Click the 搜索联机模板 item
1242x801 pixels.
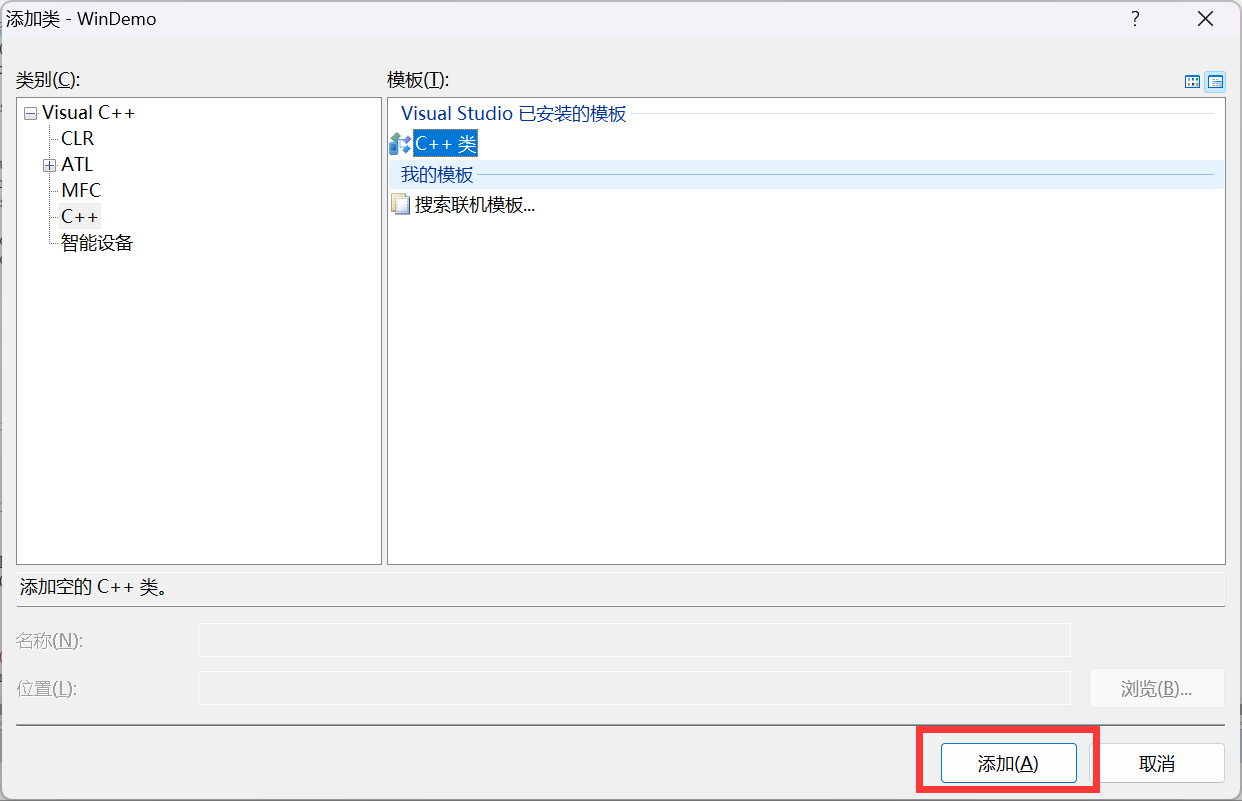click(x=474, y=205)
